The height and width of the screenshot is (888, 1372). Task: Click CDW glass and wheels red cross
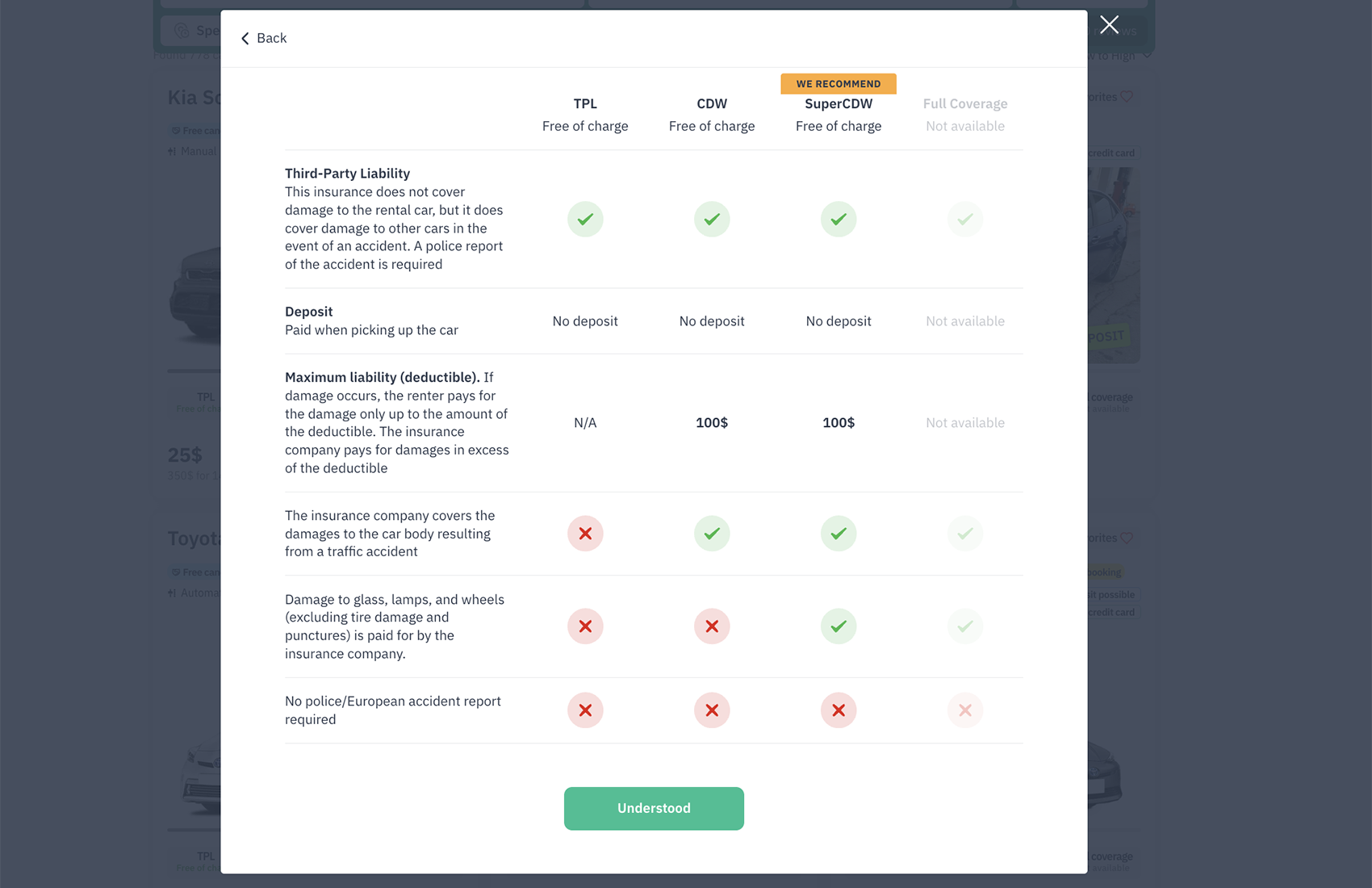tap(712, 626)
